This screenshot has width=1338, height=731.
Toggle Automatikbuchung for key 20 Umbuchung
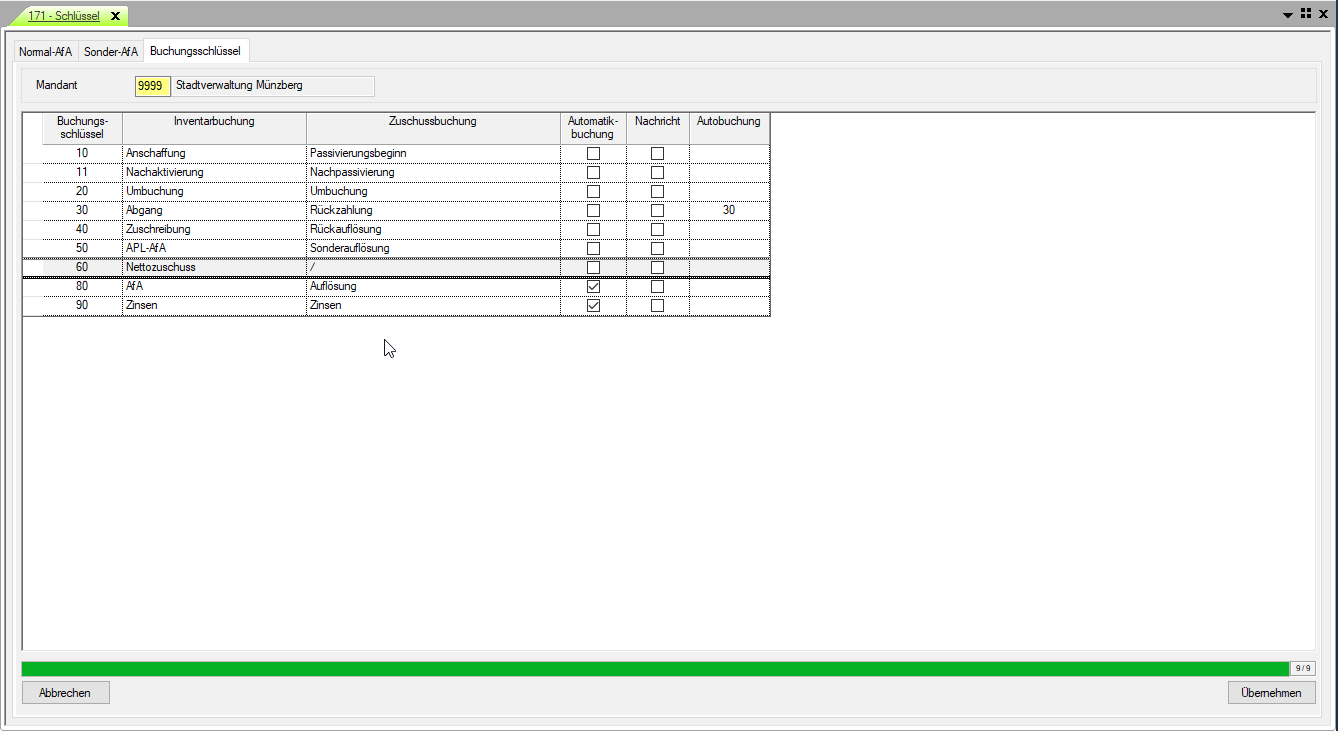tap(593, 192)
